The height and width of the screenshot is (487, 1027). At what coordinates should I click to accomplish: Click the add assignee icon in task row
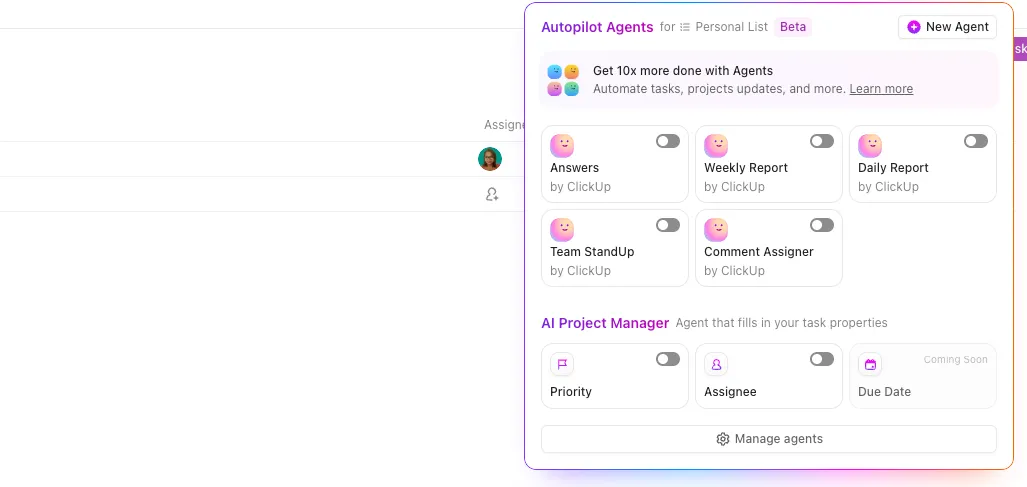coord(492,194)
